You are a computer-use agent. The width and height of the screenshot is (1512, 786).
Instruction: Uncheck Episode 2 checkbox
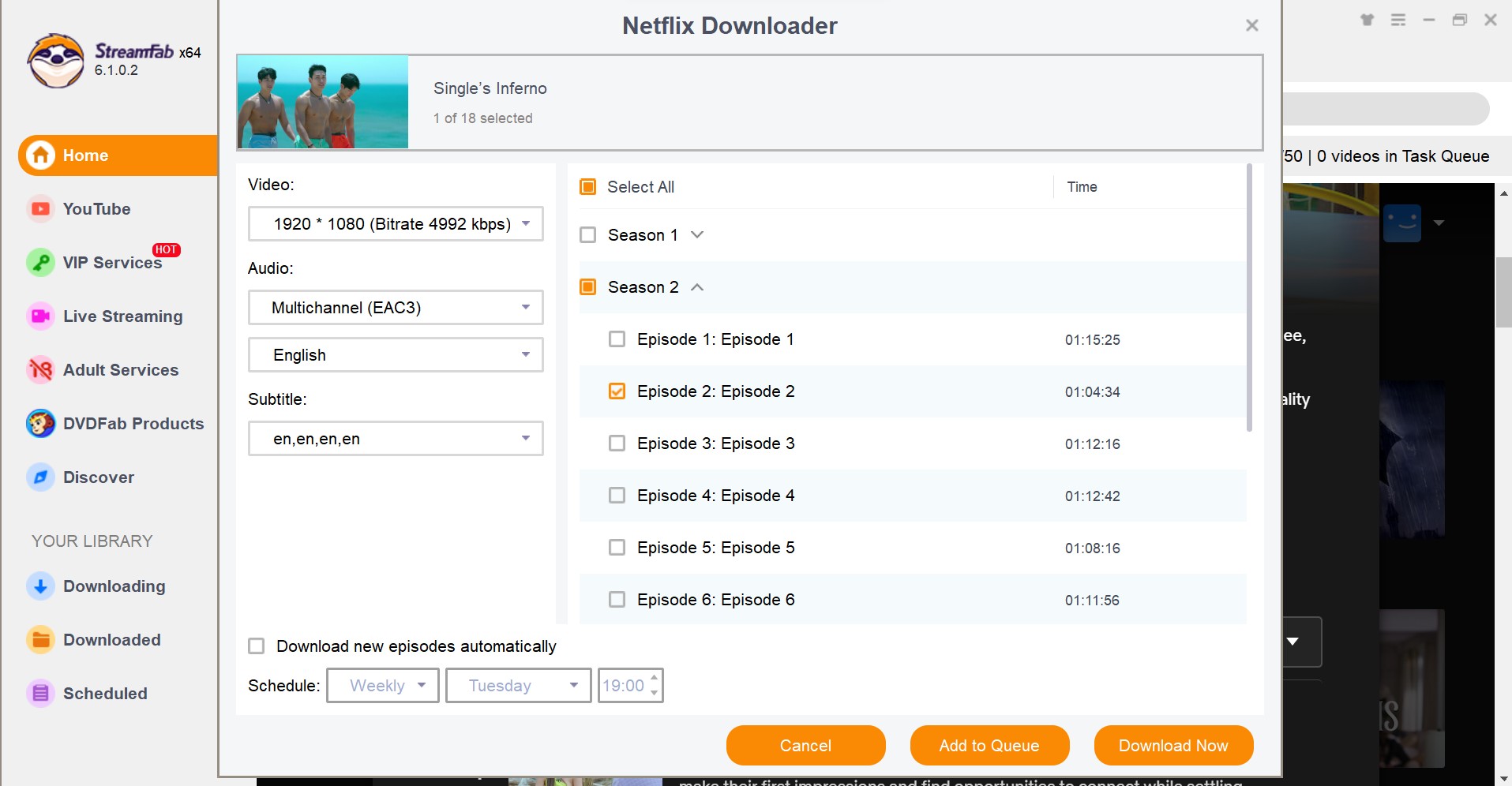(617, 391)
